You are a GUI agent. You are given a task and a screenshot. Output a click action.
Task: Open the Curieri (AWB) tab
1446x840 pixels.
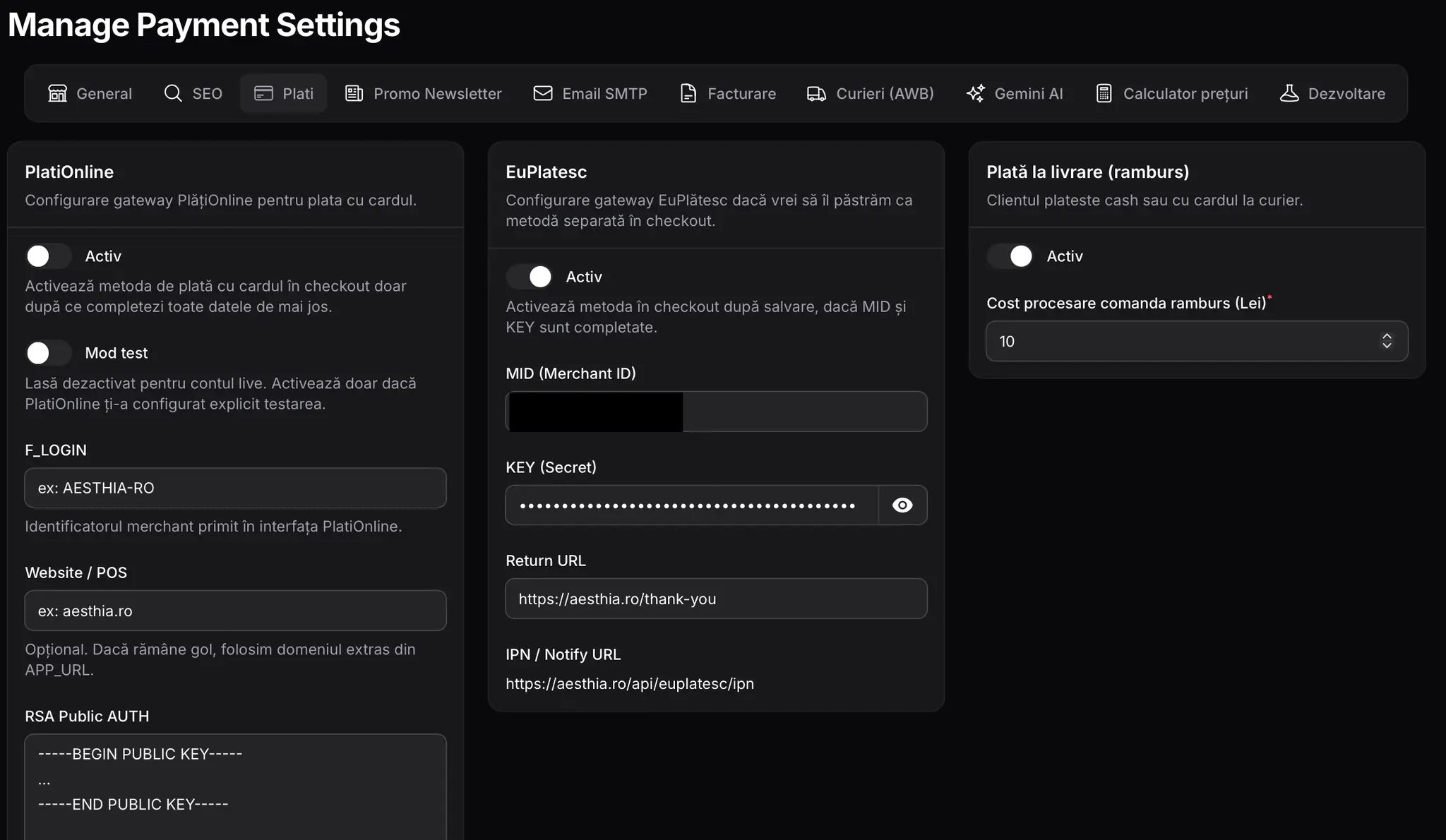coord(871,93)
